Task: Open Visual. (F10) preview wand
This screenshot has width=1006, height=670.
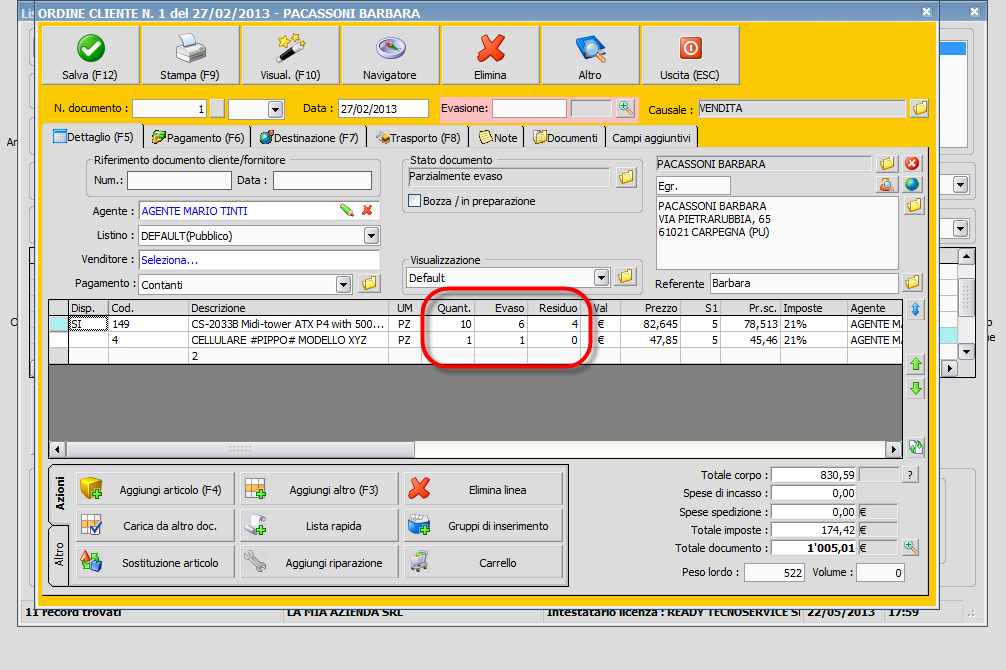Action: (x=290, y=56)
